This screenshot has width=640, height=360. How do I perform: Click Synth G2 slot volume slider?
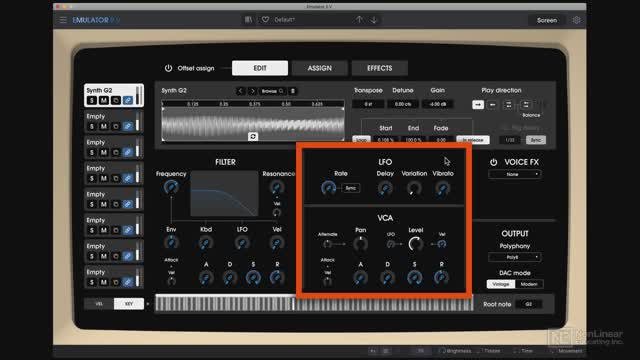[139, 96]
